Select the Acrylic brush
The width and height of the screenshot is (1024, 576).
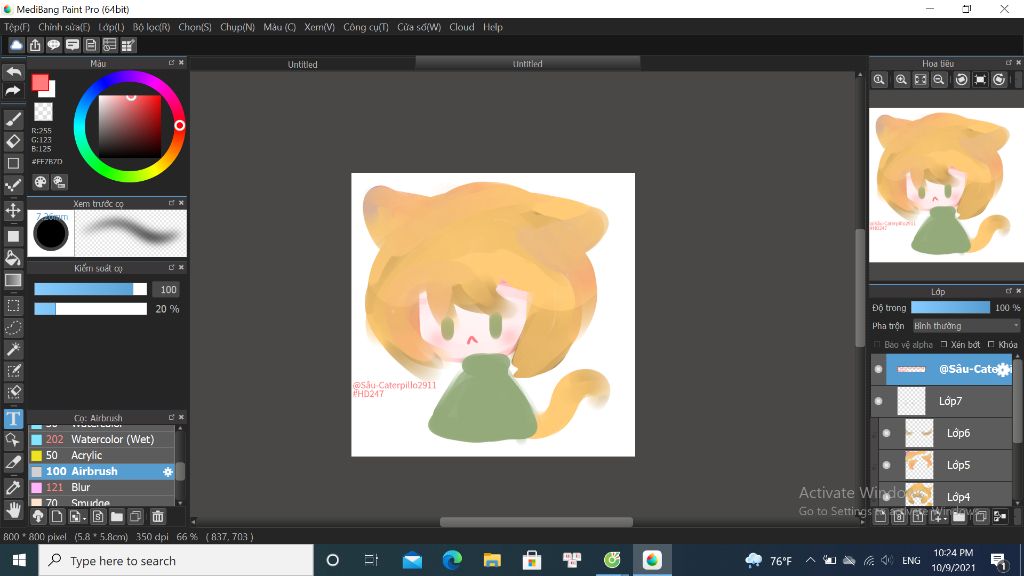[102, 455]
